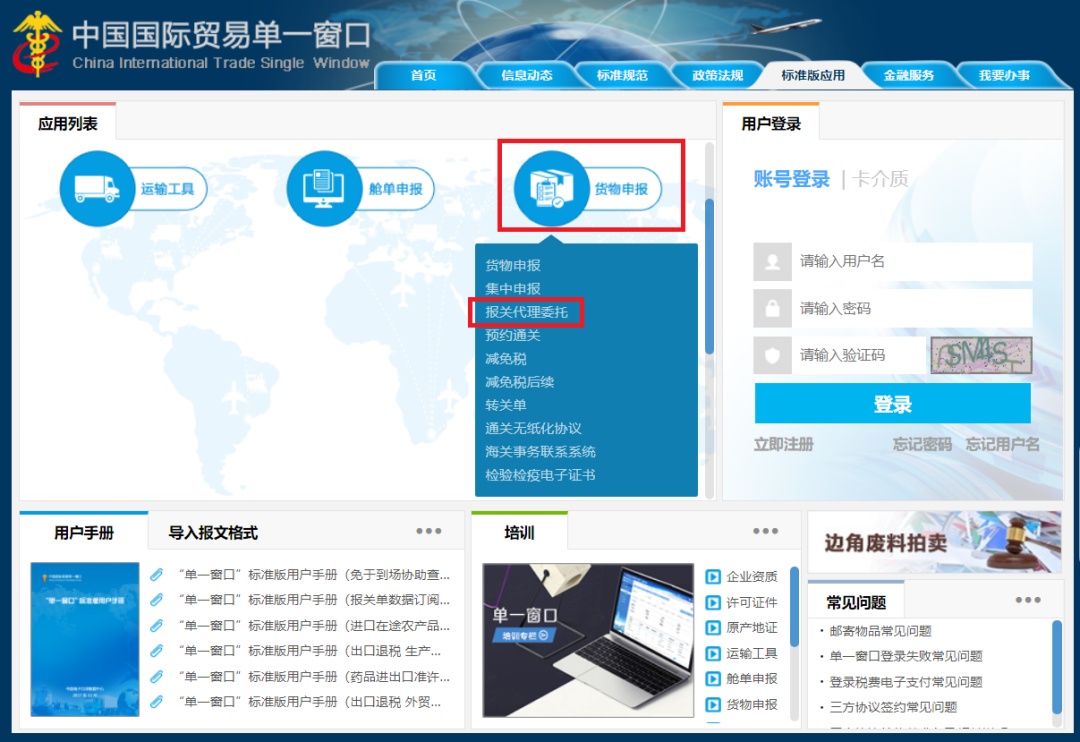
Task: Click the padlock icon in password field
Action: click(x=772, y=309)
